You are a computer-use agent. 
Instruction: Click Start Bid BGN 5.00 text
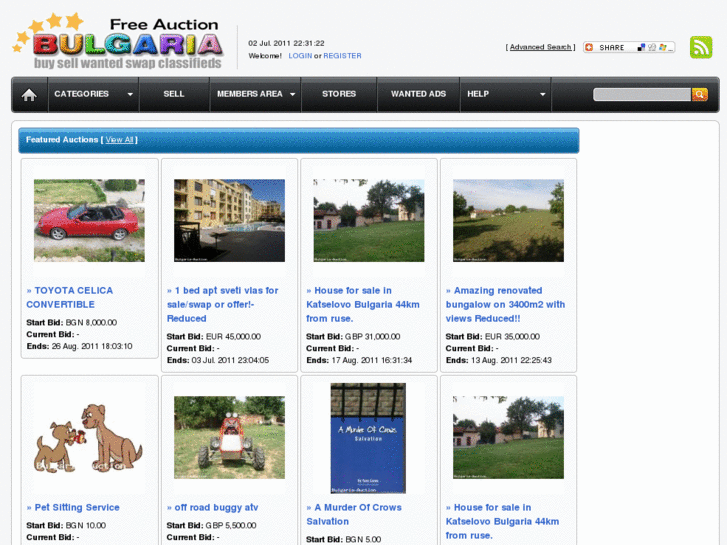344,539
